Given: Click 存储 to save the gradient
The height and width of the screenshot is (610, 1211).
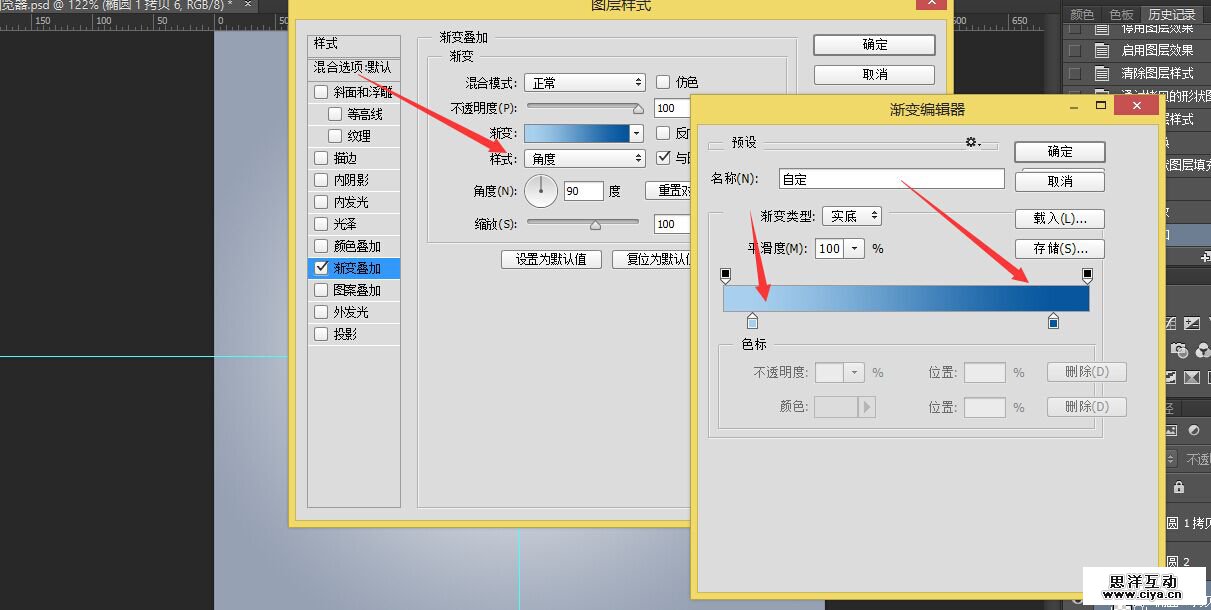Looking at the screenshot, I should pyautogui.click(x=1059, y=249).
